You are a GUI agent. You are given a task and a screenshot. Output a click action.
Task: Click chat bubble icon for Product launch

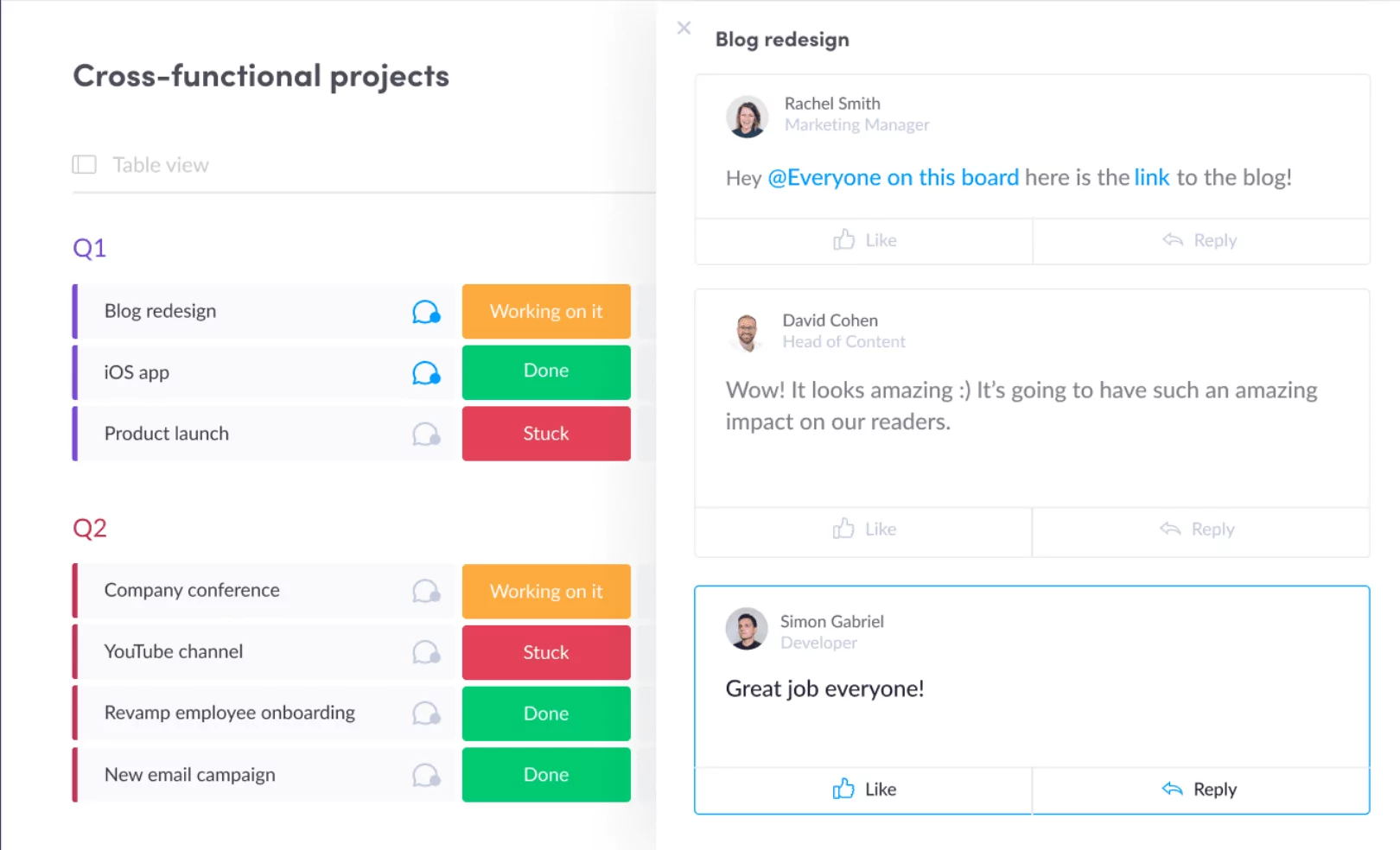426,434
